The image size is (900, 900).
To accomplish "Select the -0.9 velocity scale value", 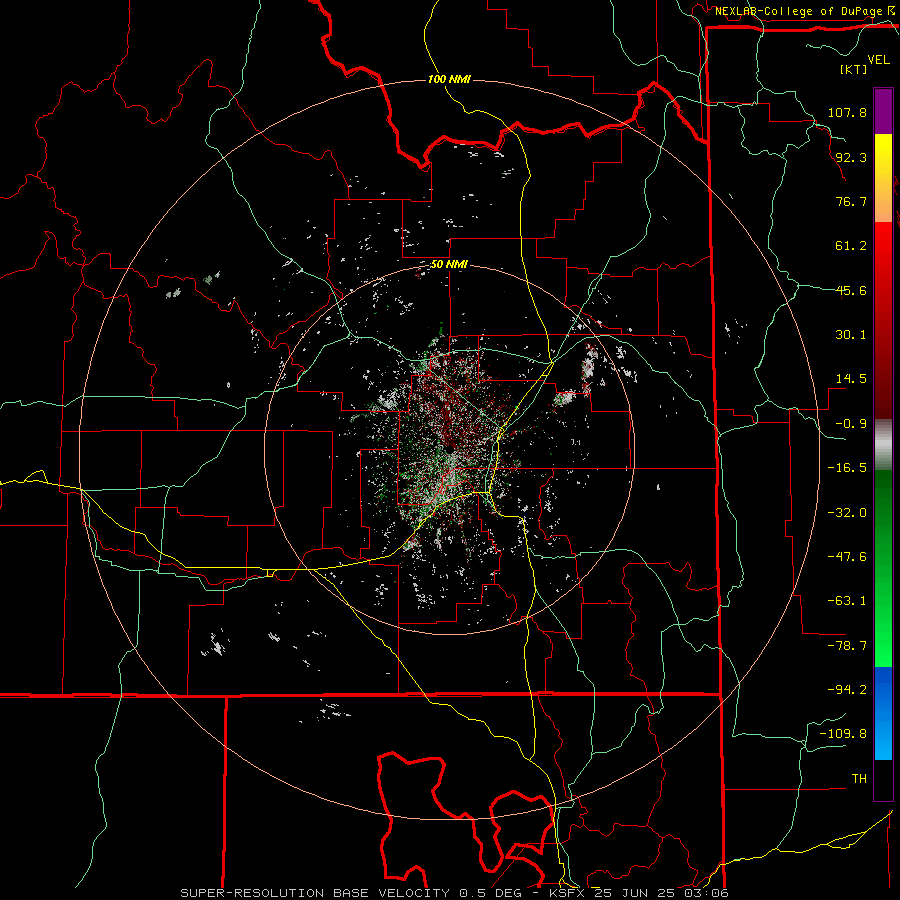I will tap(851, 424).
